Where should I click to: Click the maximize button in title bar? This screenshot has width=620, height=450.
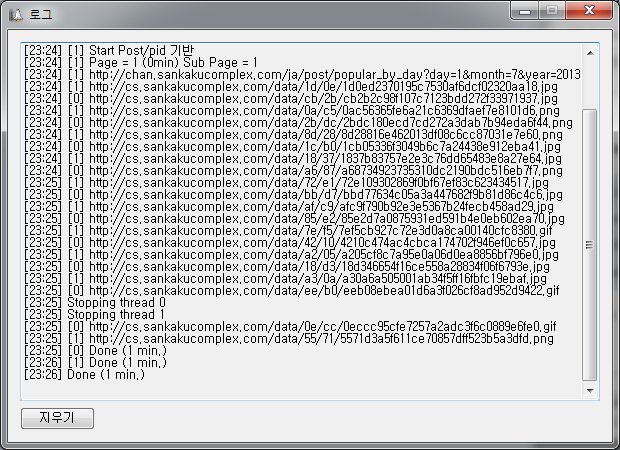point(552,11)
